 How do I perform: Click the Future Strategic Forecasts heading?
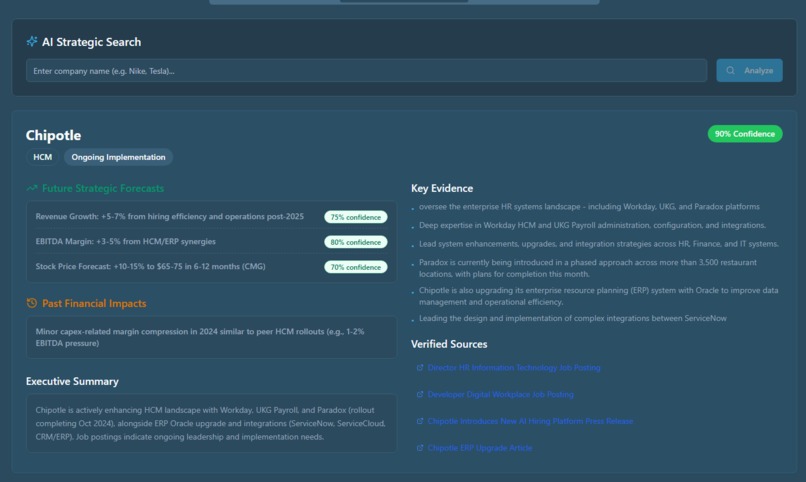pyautogui.click(x=103, y=189)
